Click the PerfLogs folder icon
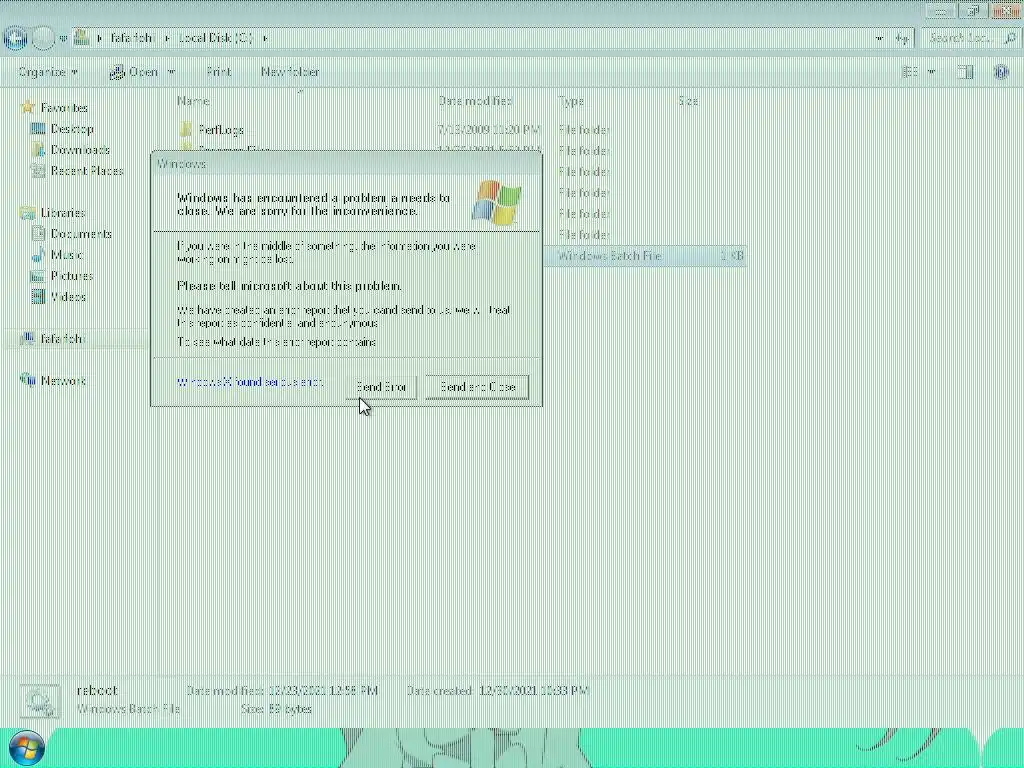 pos(186,129)
